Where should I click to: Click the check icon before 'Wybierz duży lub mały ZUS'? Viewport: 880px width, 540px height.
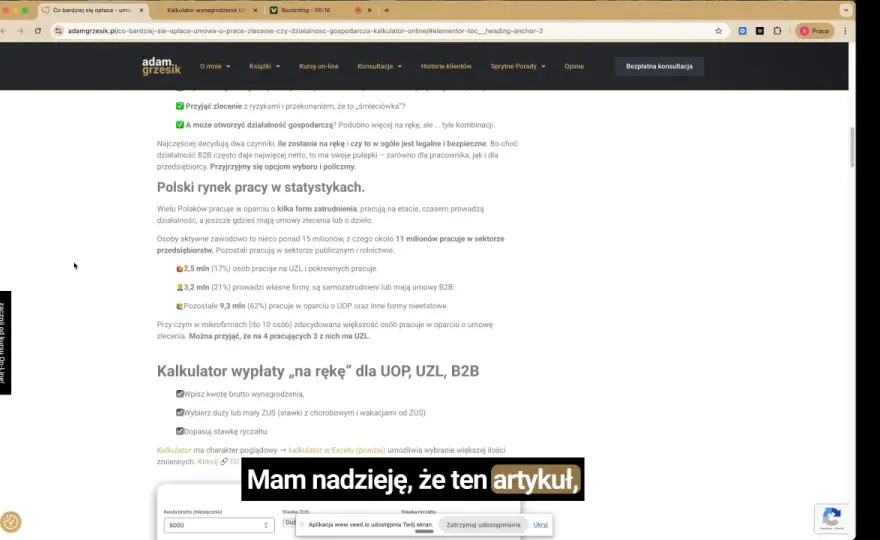[x=180, y=413]
